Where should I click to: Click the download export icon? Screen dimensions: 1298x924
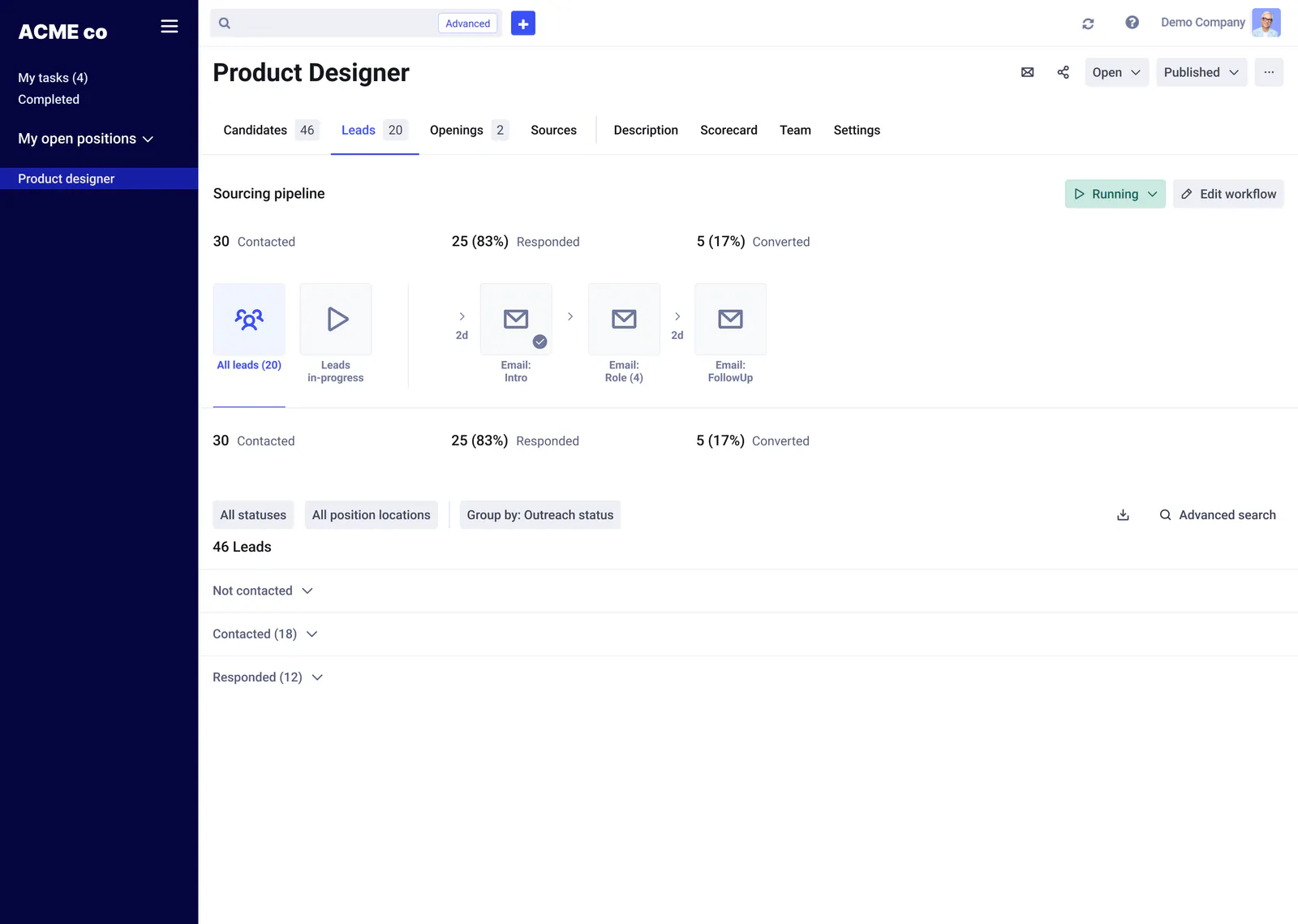(x=1123, y=515)
